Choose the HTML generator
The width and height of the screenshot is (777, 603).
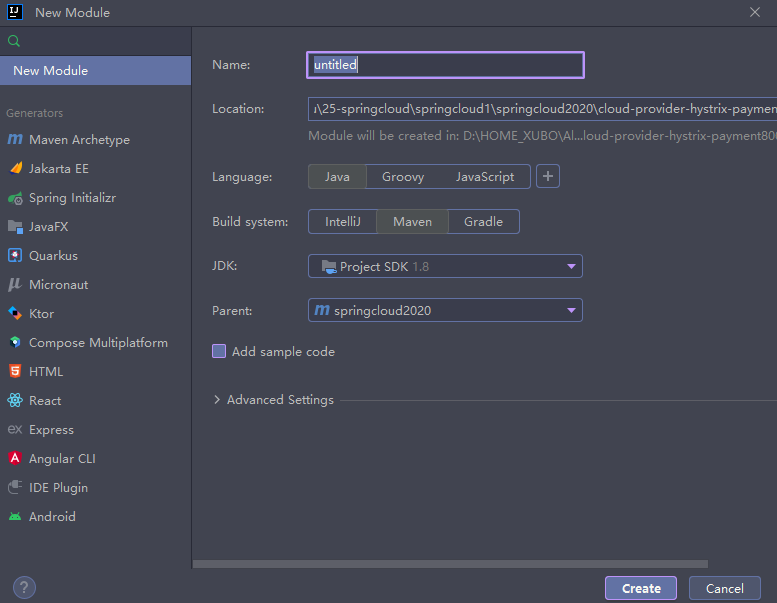click(95, 372)
